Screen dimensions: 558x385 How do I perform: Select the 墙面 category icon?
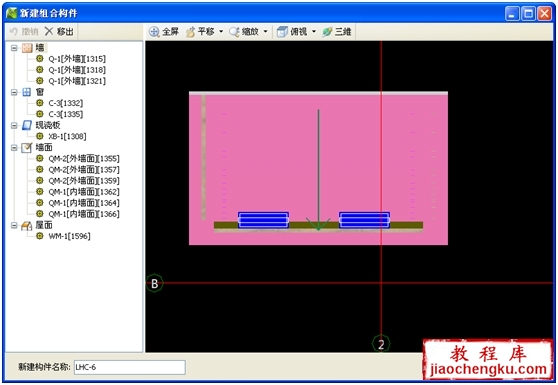click(x=27, y=147)
